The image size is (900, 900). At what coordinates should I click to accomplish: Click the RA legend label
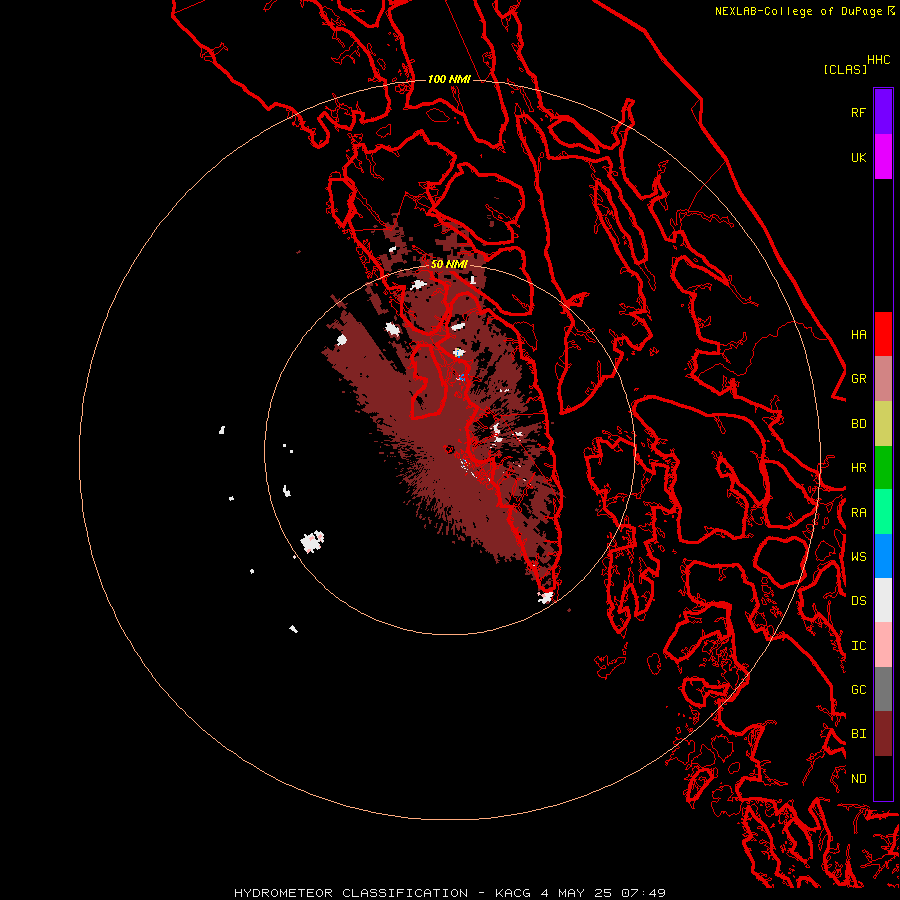click(x=858, y=513)
